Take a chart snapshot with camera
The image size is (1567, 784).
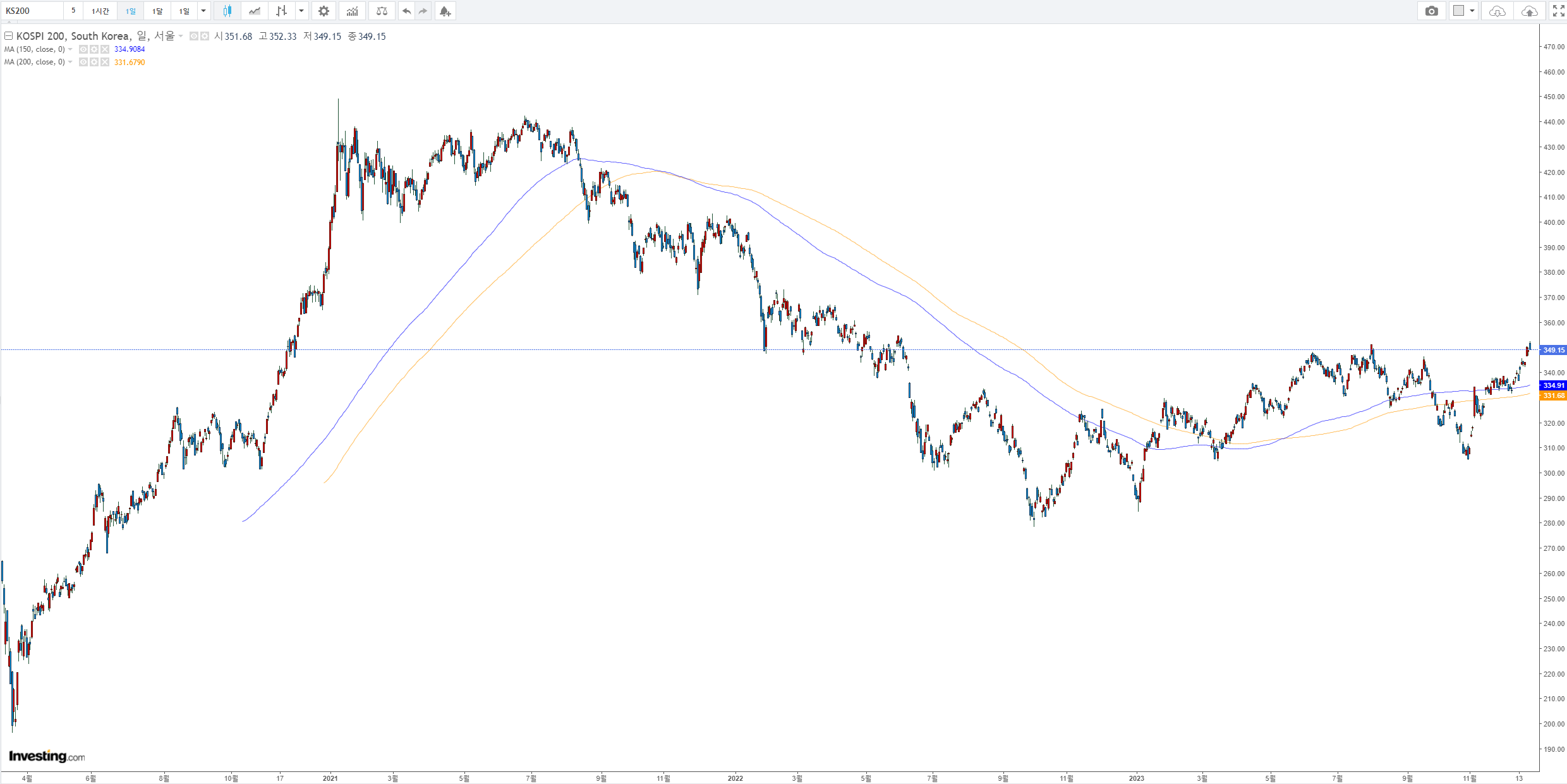(x=1432, y=11)
